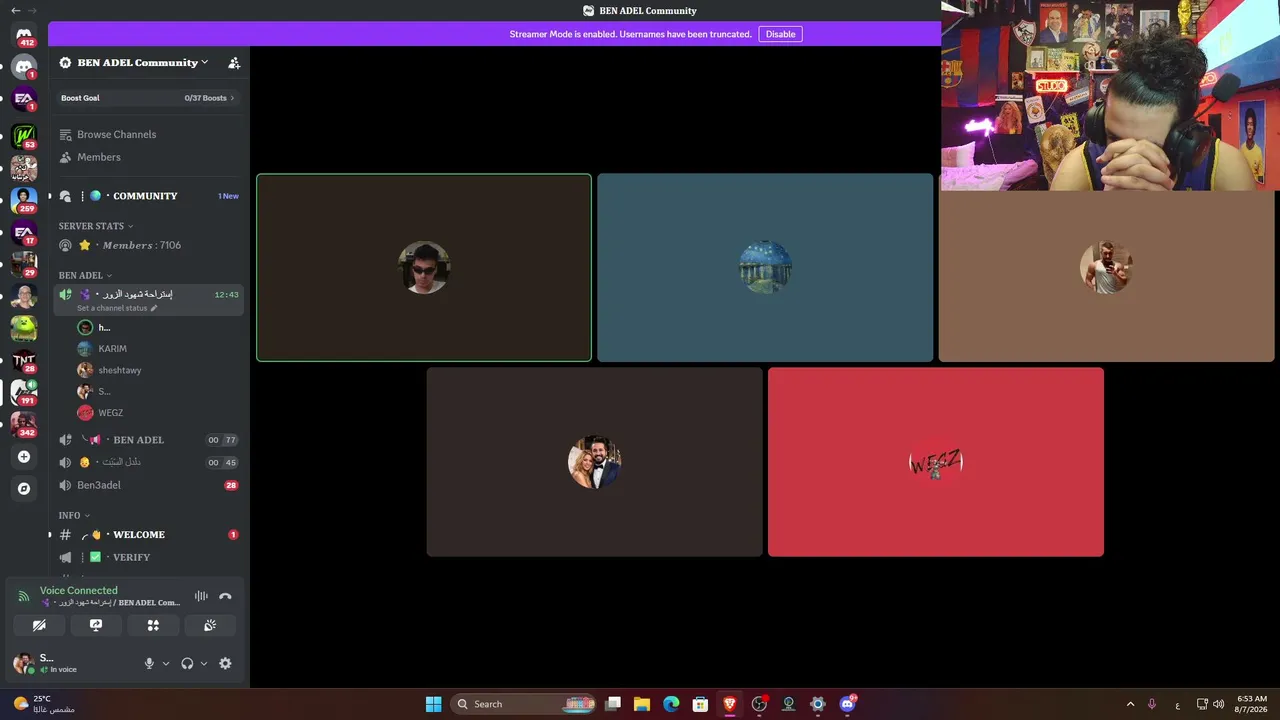This screenshot has width=1280, height=720.
Task: Open the soundboard
Action: click(210, 625)
